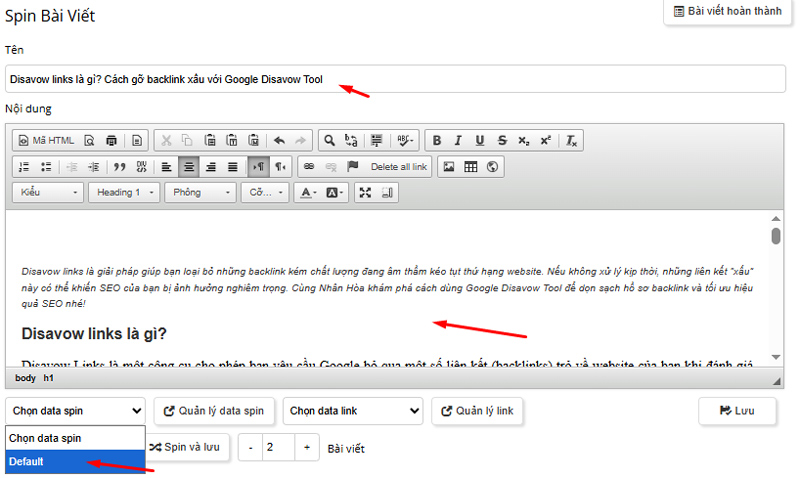The width and height of the screenshot is (800, 478).
Task: Click the Bold formatting icon
Action: tap(436, 141)
